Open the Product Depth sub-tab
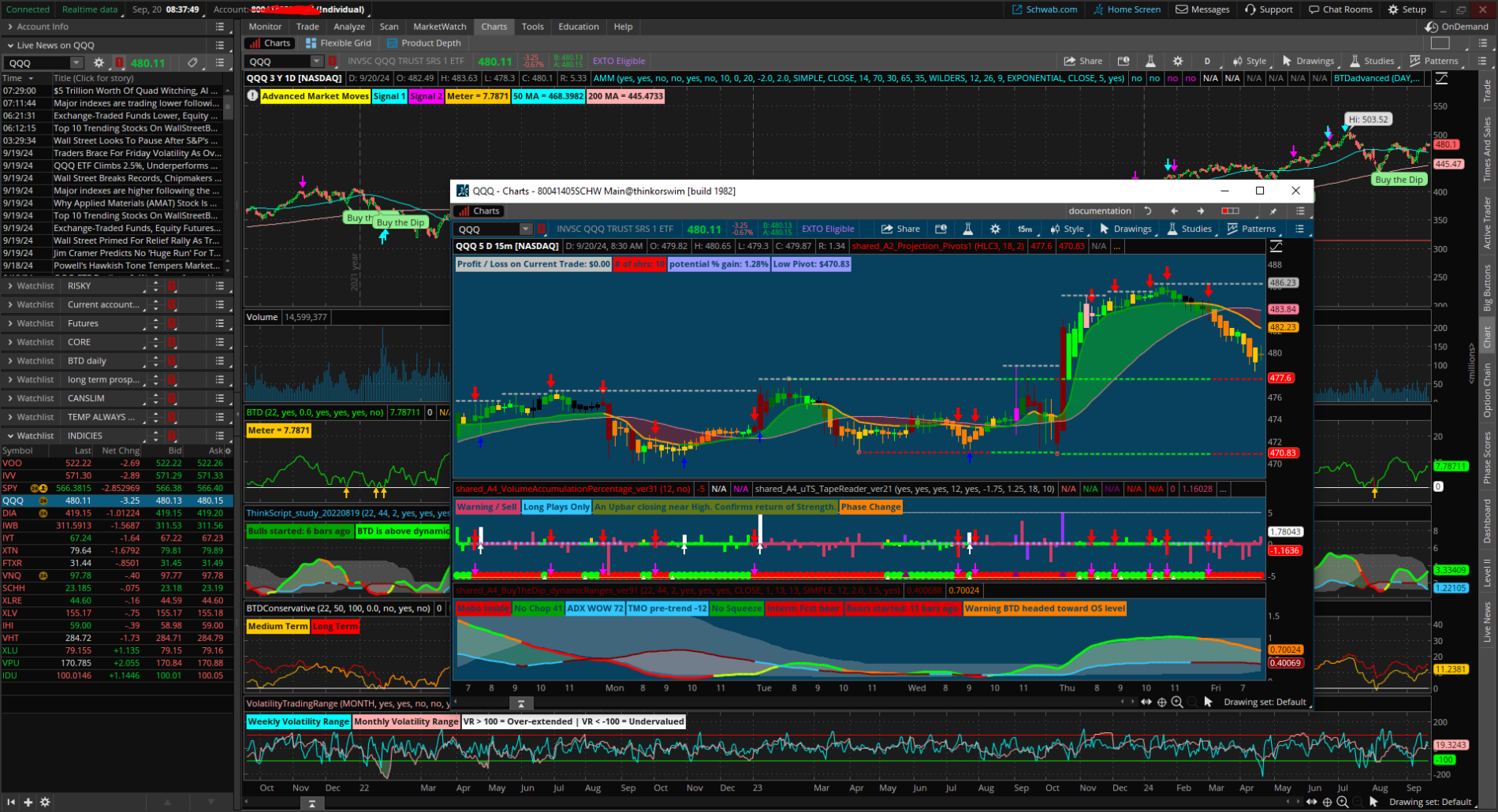The width and height of the screenshot is (1498, 812). click(423, 43)
